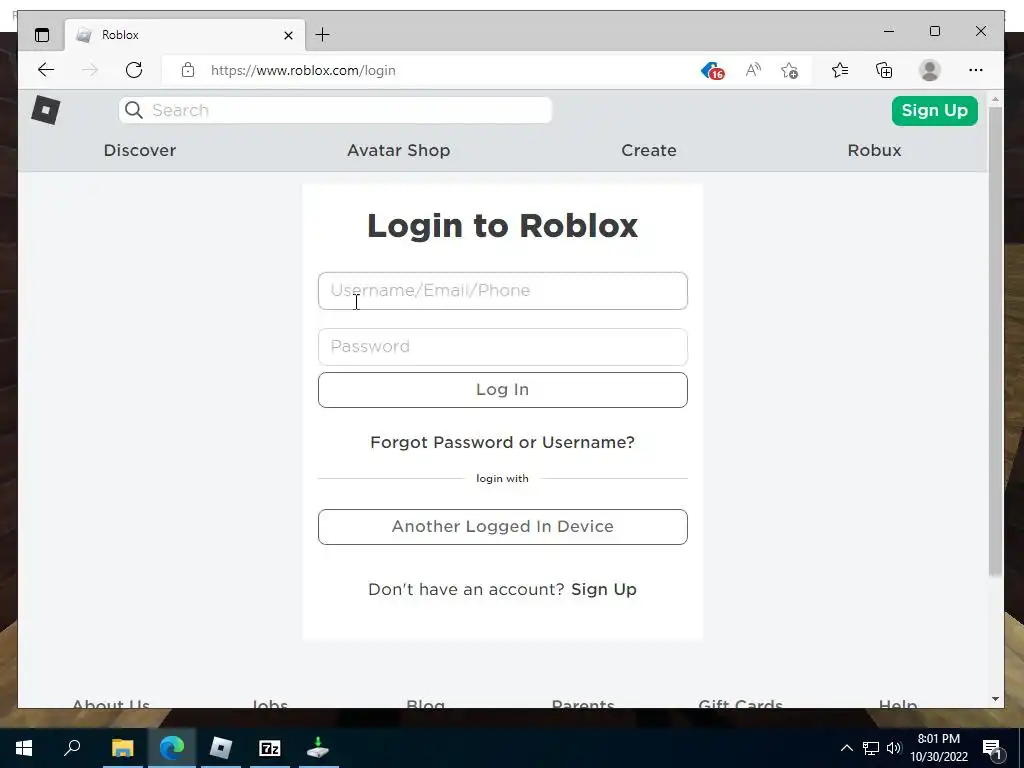The image size is (1024, 768).
Task: Open the tab actions menu icon
Action: tap(42, 35)
